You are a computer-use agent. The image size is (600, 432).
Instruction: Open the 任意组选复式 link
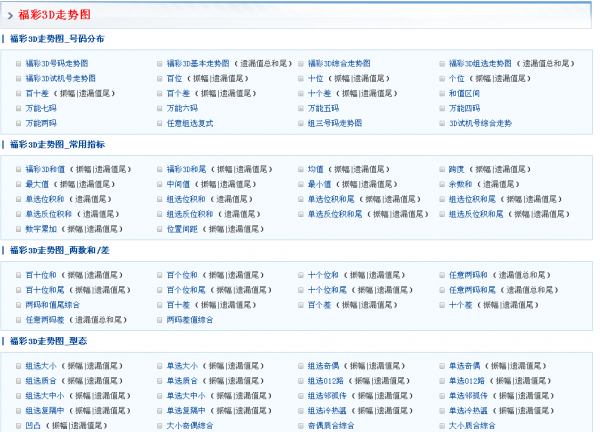pos(190,123)
